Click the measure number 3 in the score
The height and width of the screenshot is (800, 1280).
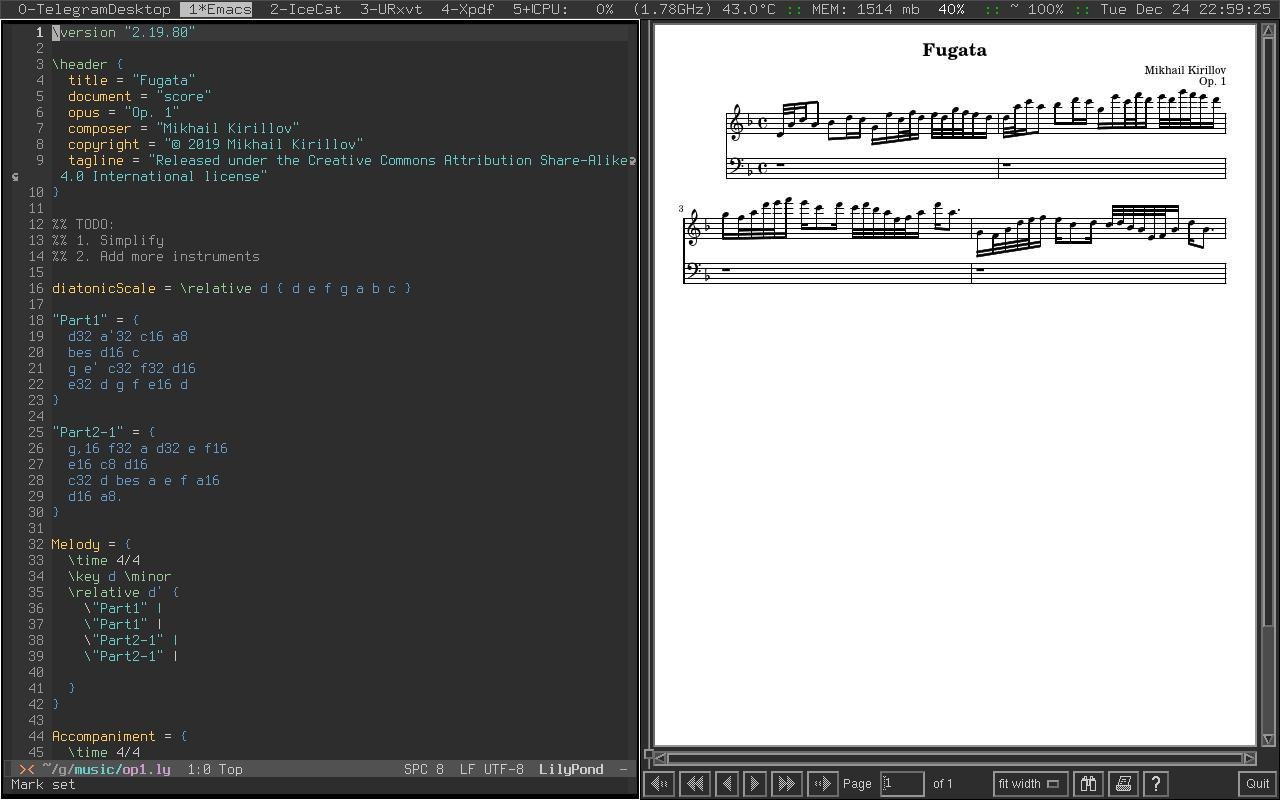coord(681,209)
